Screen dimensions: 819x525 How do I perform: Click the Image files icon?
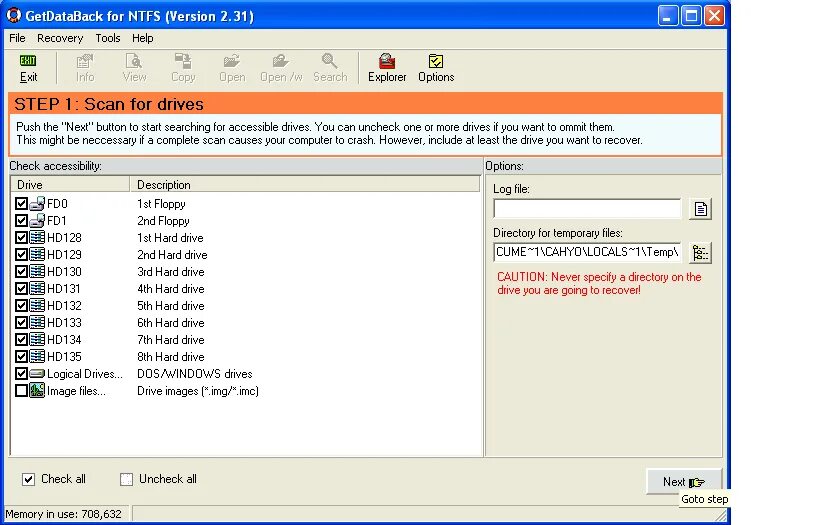point(37,390)
